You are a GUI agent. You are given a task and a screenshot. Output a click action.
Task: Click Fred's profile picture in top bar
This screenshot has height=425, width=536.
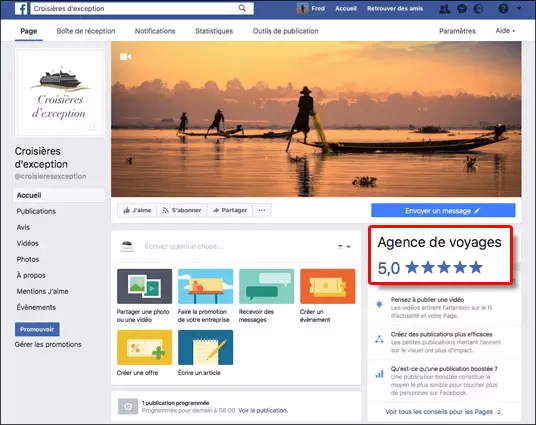(303, 9)
